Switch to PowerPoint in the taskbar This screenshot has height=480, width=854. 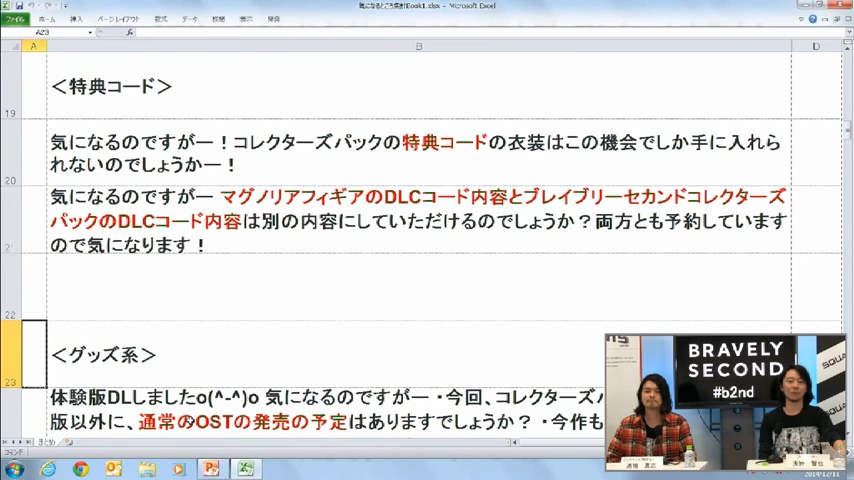pyautogui.click(x=211, y=469)
